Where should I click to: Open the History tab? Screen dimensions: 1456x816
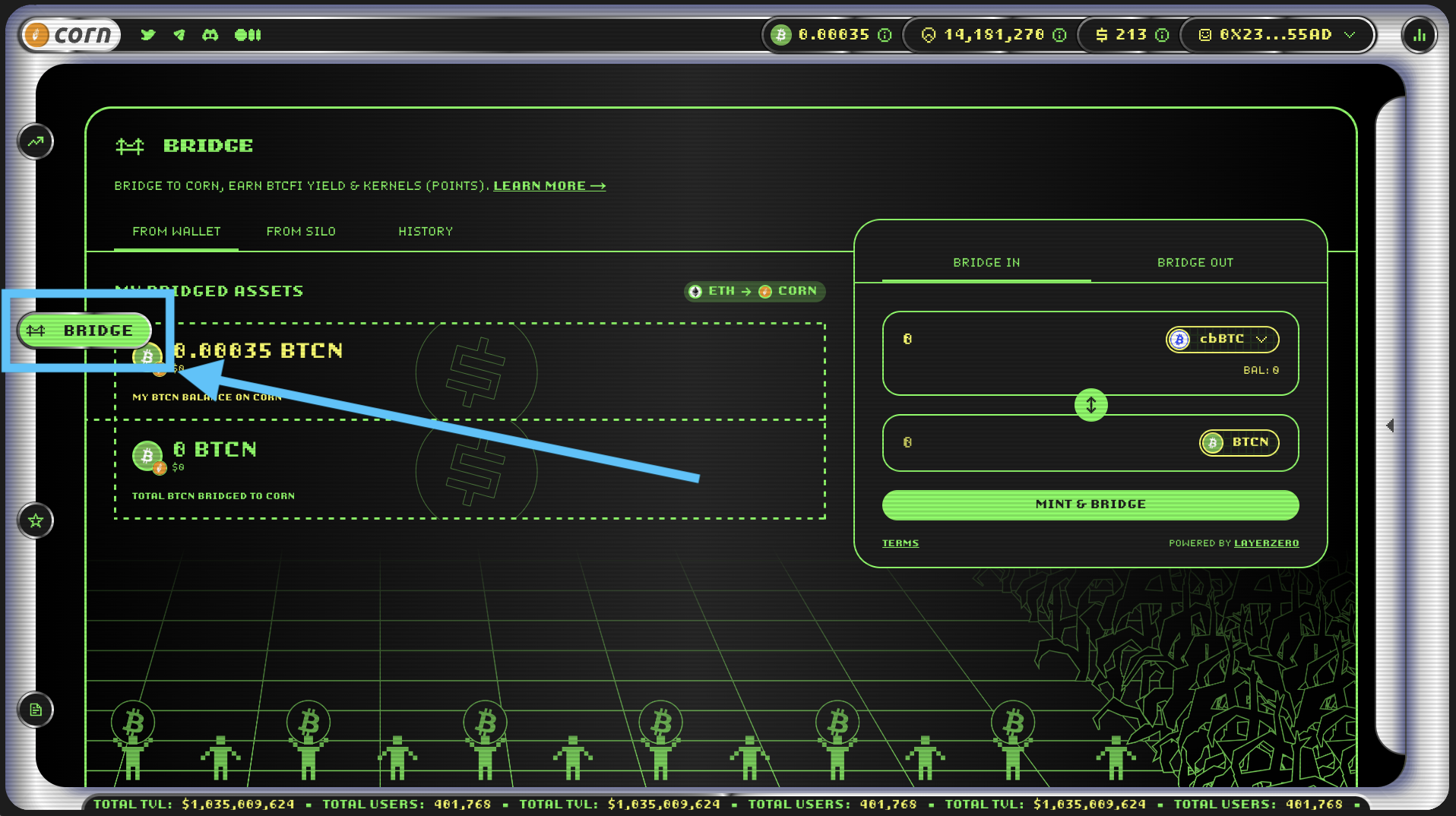(x=426, y=232)
